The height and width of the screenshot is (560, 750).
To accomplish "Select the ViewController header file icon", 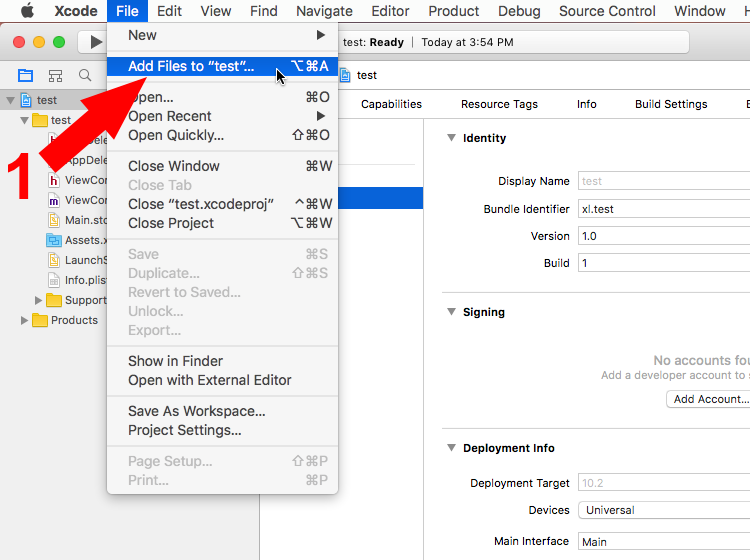I will click(54, 180).
